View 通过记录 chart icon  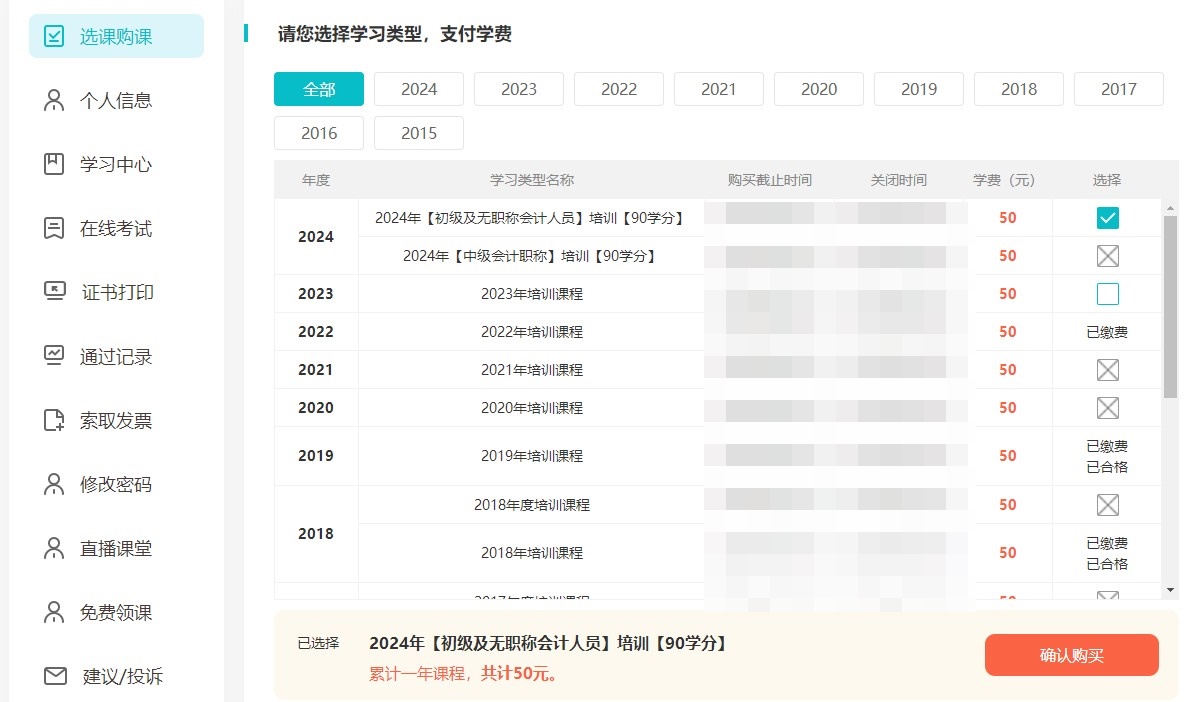point(54,356)
